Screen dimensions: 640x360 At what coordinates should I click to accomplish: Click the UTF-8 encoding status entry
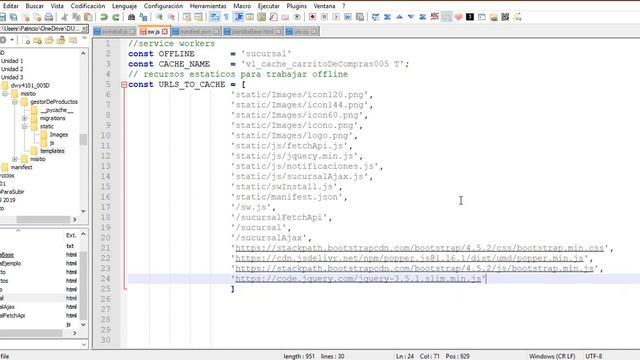point(593,356)
